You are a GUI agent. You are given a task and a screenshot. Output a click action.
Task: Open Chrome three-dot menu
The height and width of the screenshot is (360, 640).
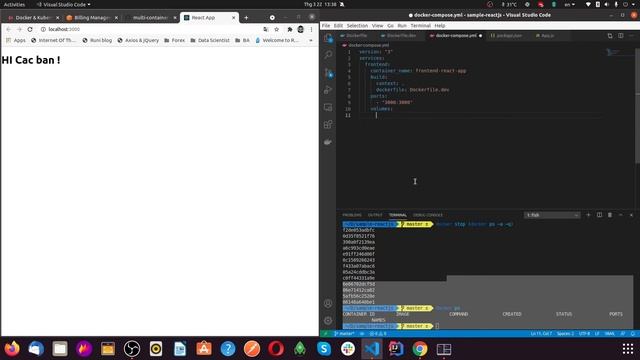(311, 29)
